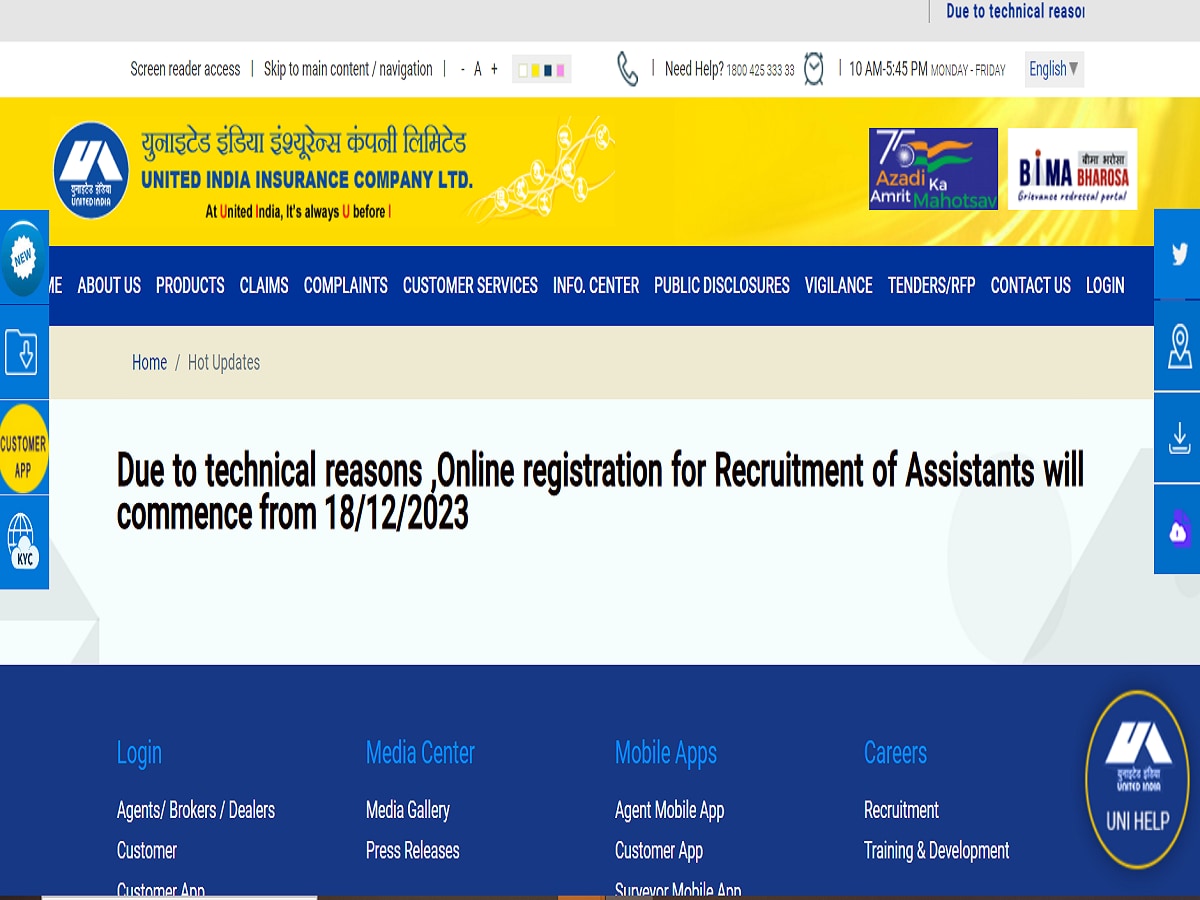Viewport: 1200px width, 900px height.
Task: Decrease font size with the minus control
Action: click(x=462, y=69)
